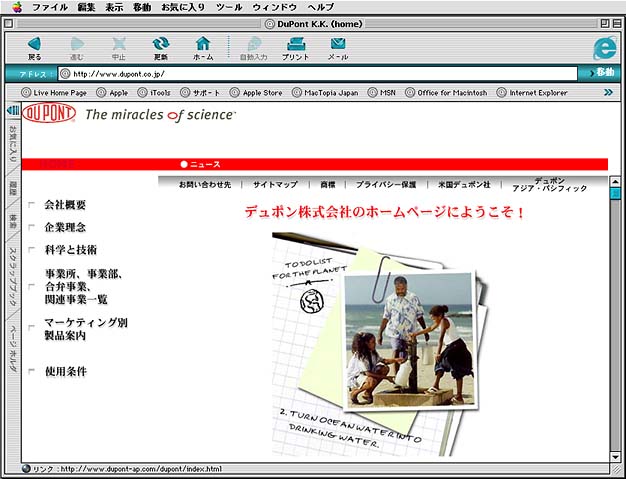Click the scrollbar up arrow
Screen dimensions: 626x479
point(615,182)
